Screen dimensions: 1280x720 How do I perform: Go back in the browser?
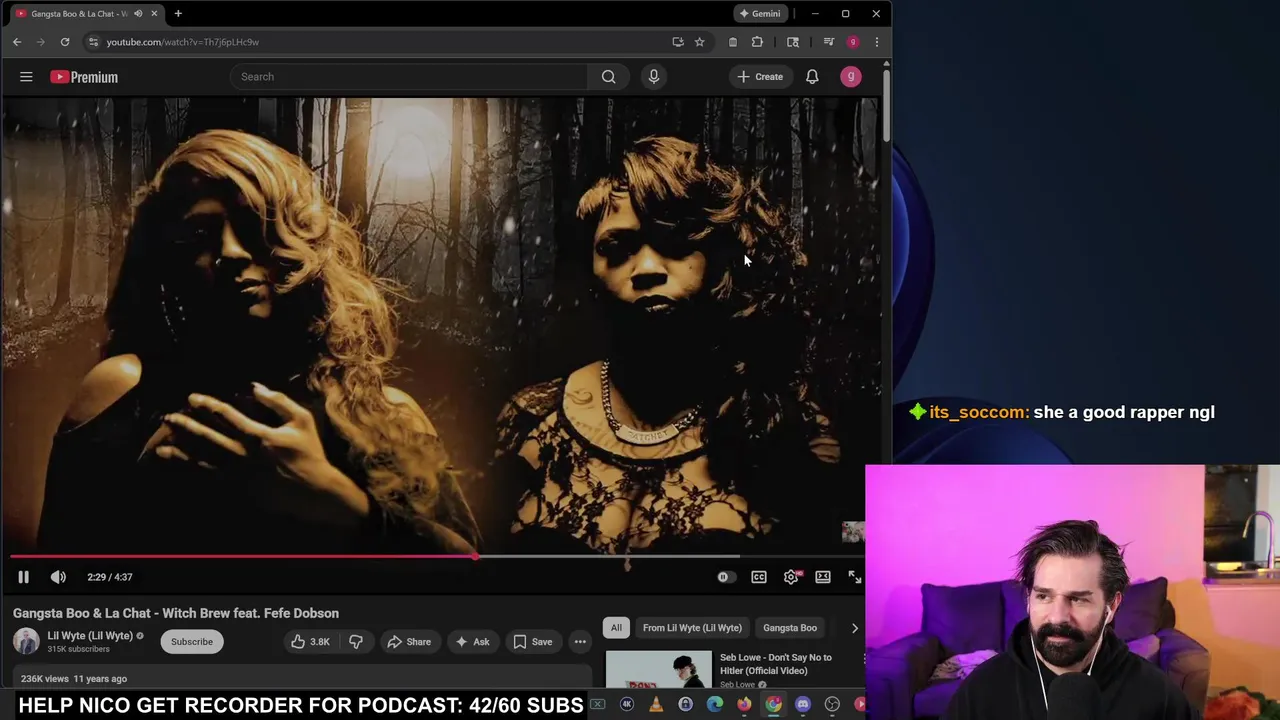coord(17,42)
